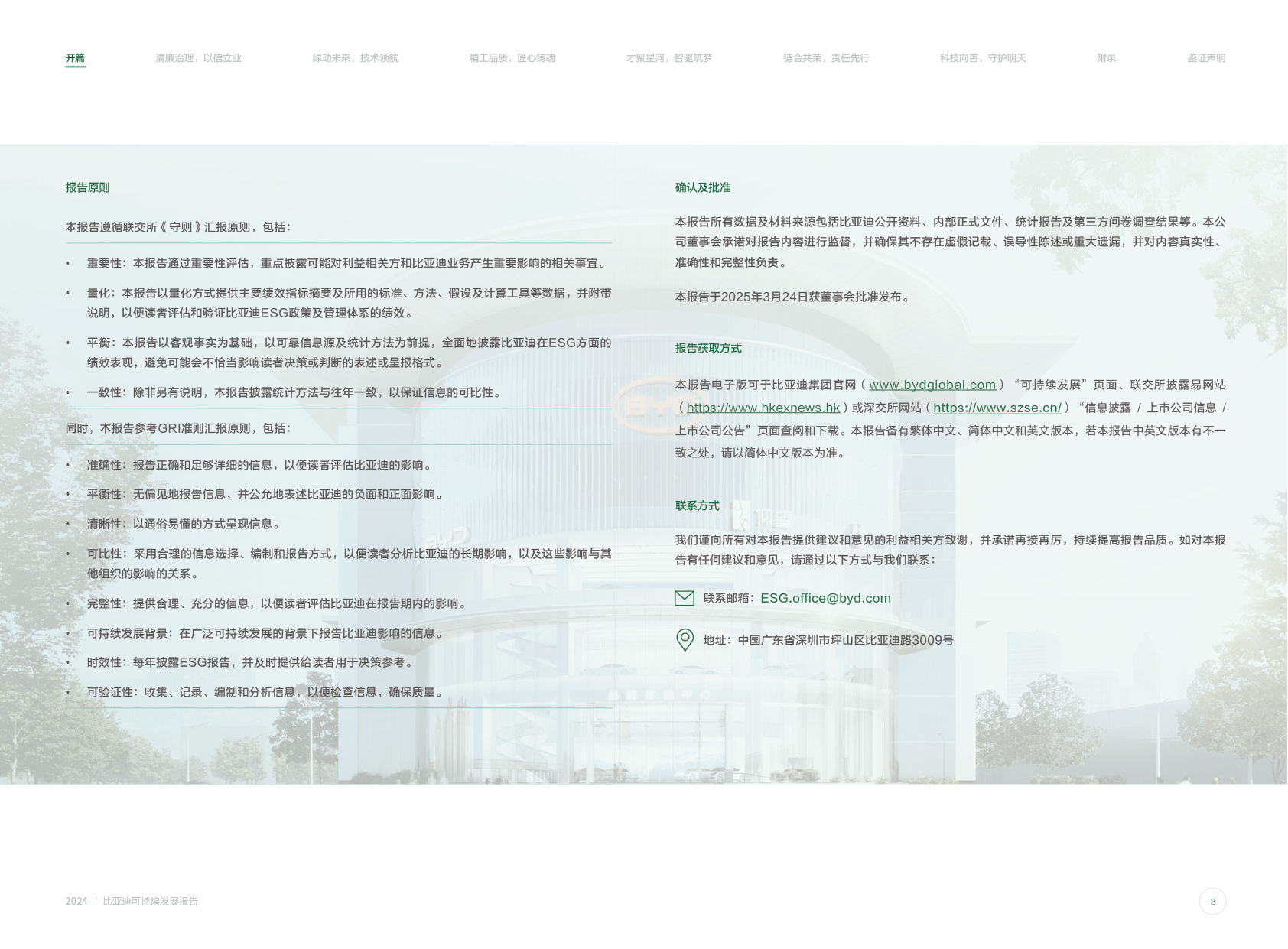The height and width of the screenshot is (949, 1288).
Task: Click the line 本报告遵循联交所《守则》汇报原则
Action: (178, 227)
